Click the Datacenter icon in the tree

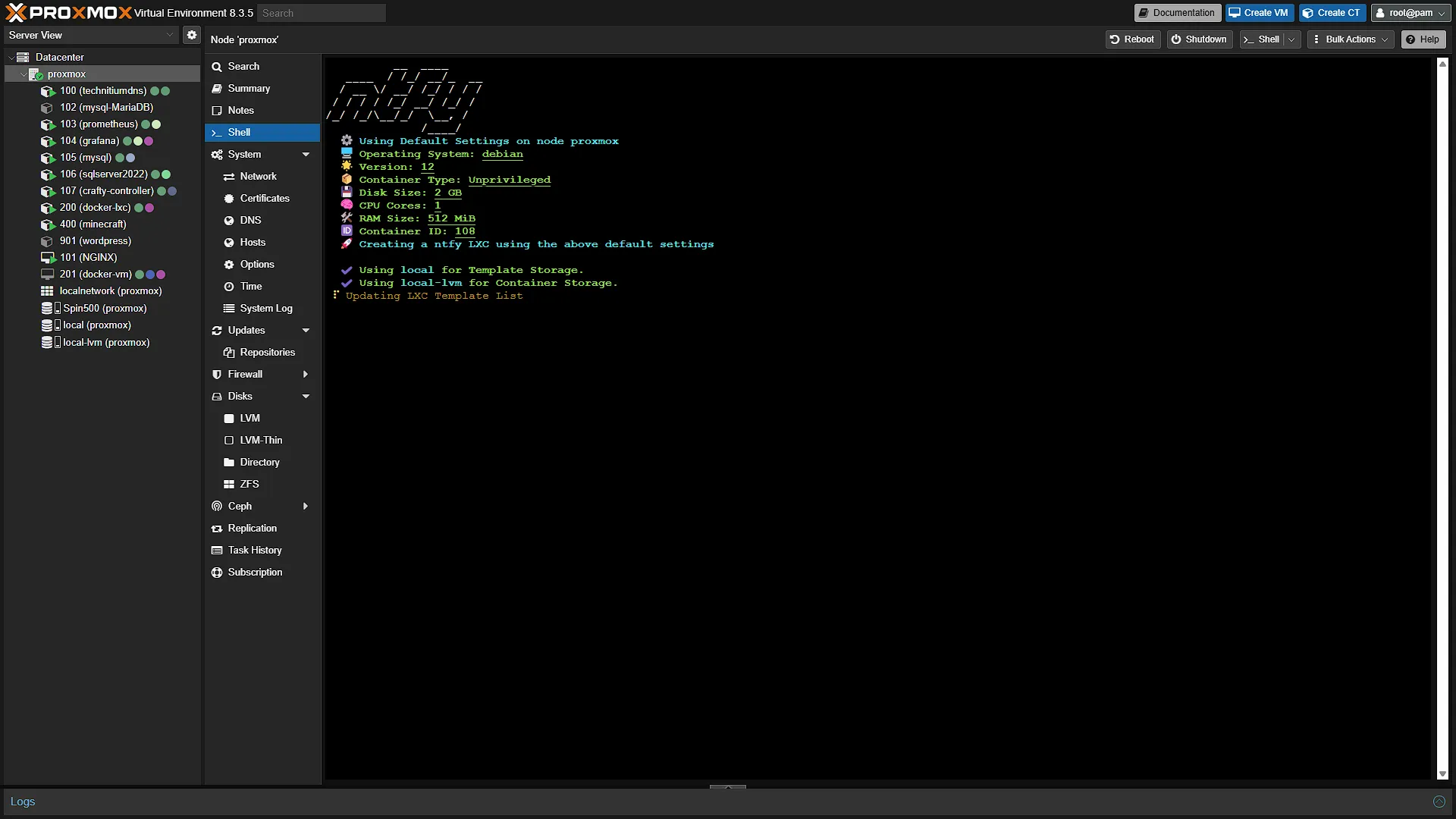23,57
